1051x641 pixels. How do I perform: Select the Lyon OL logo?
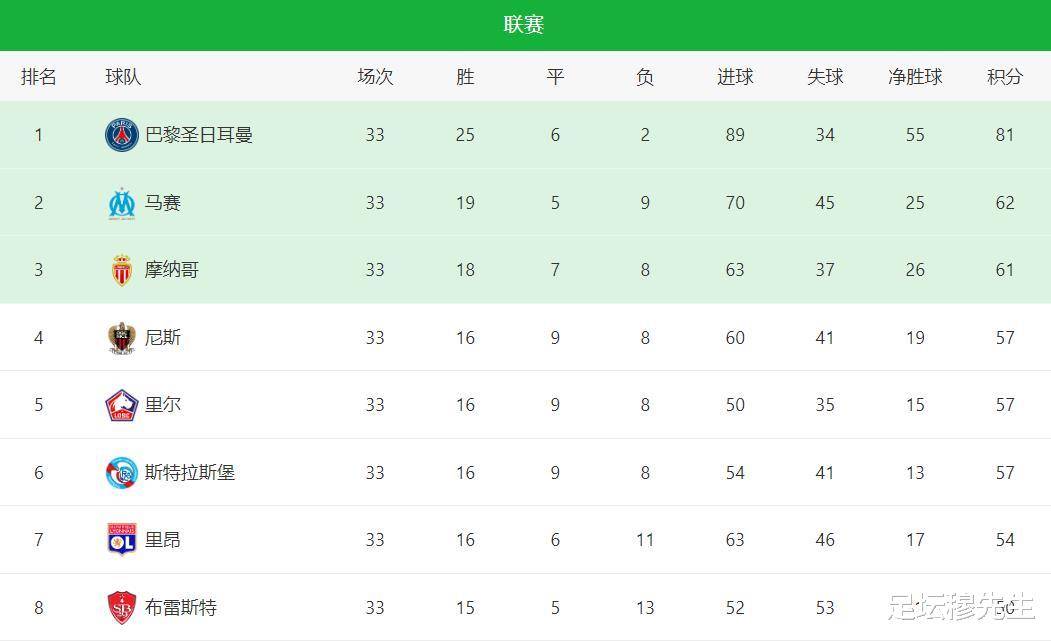(121, 540)
